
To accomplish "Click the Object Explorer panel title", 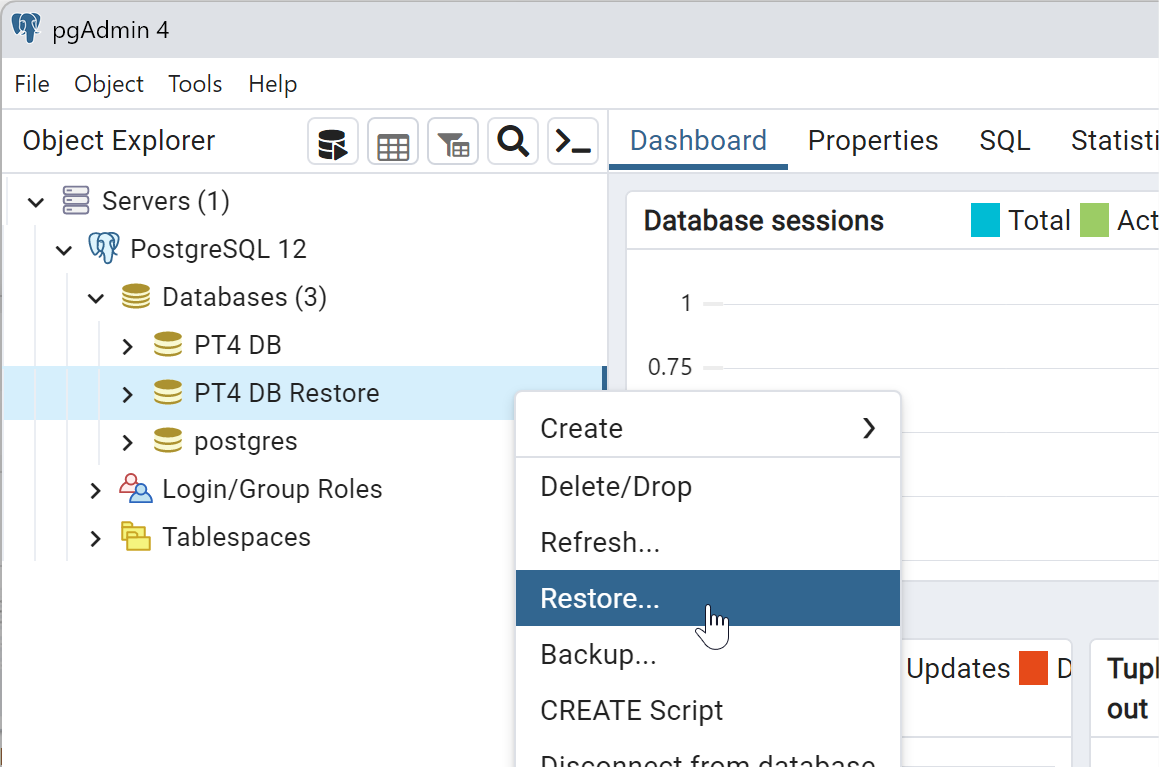I will click(118, 140).
